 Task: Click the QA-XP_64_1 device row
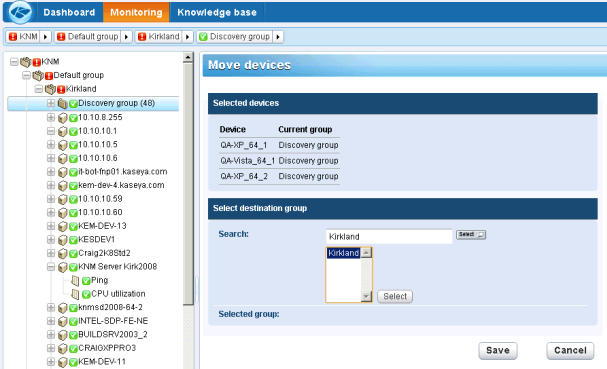click(x=279, y=145)
